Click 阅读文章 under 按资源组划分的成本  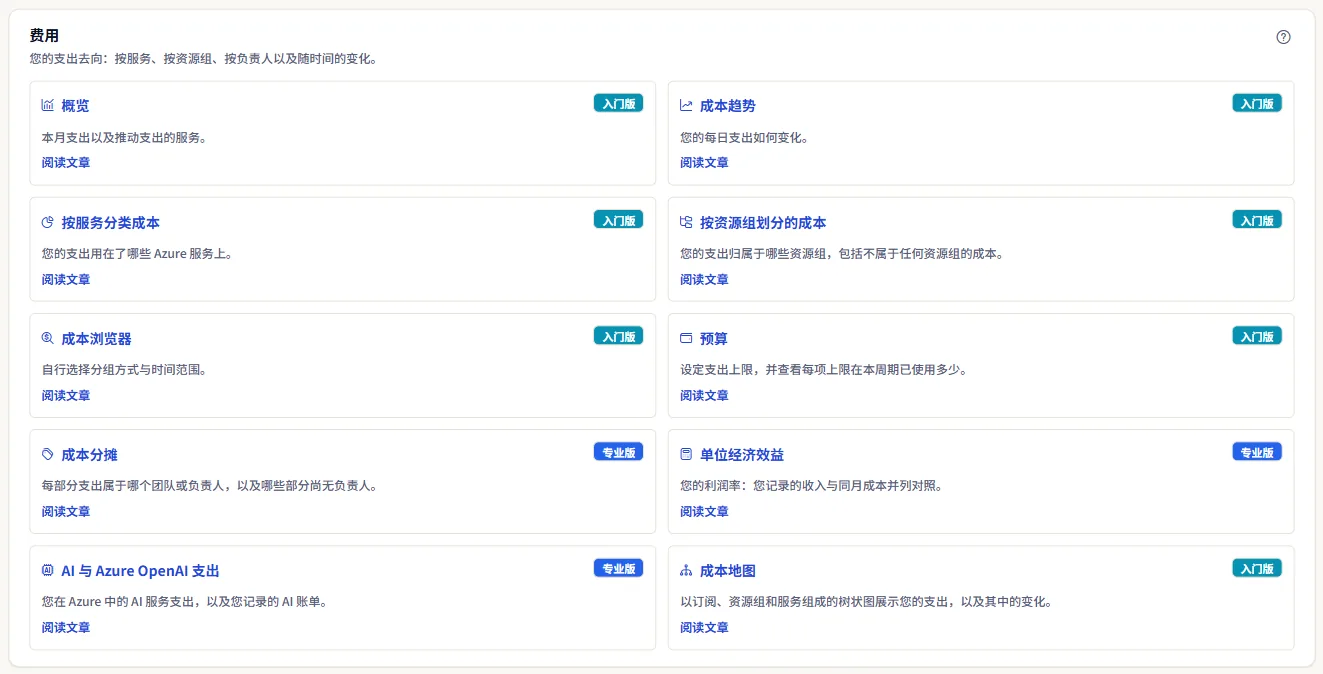(x=704, y=279)
